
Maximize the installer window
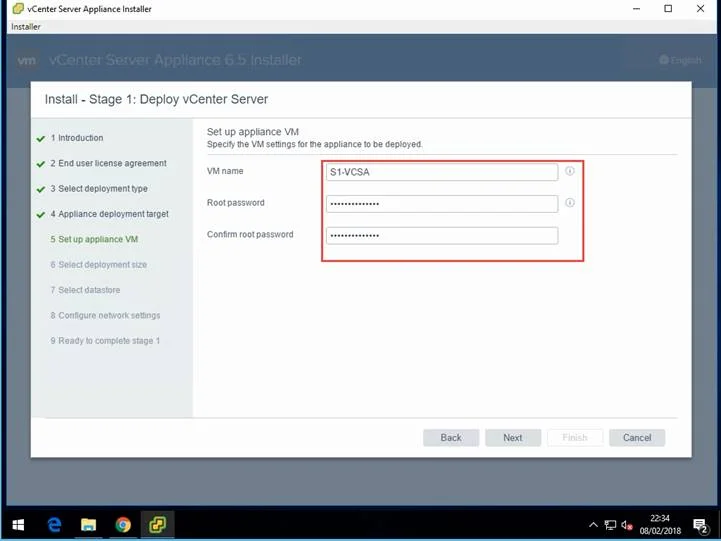pyautogui.click(x=668, y=9)
